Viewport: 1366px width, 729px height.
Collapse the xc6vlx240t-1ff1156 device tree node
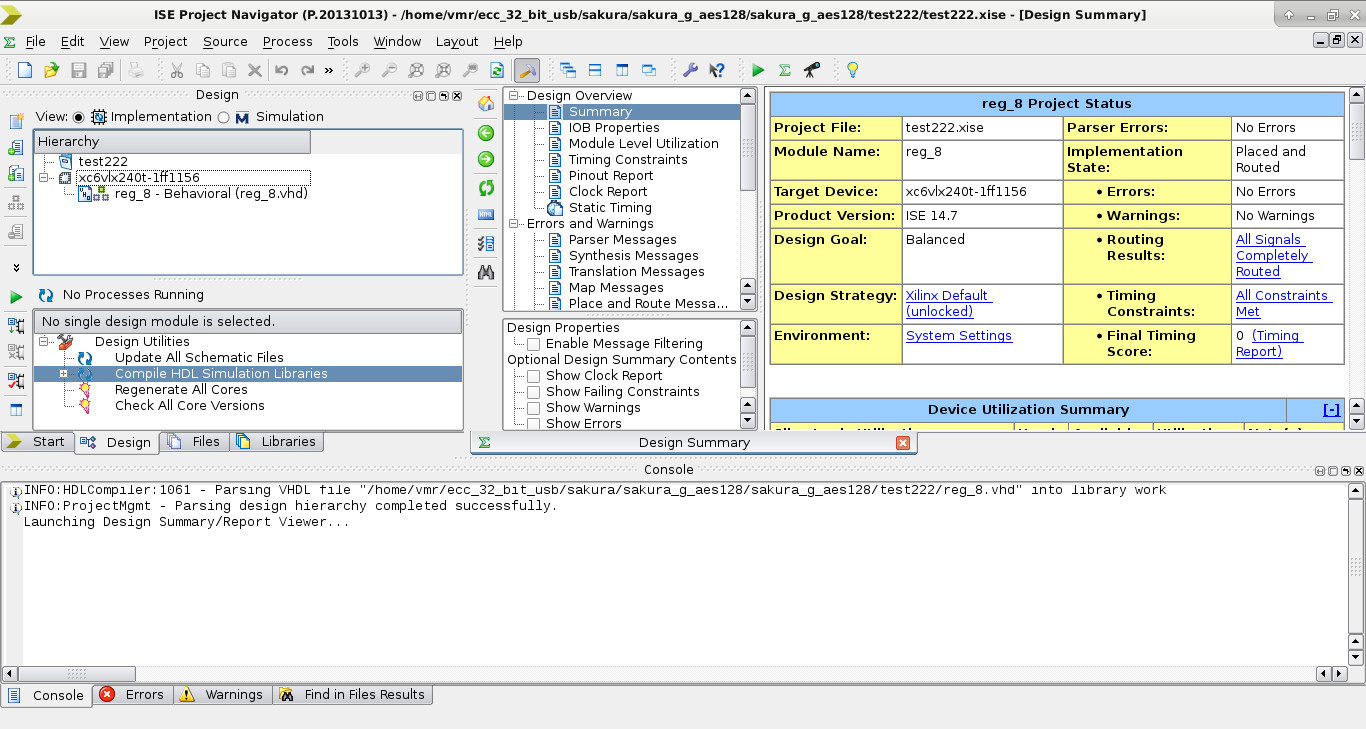point(44,178)
